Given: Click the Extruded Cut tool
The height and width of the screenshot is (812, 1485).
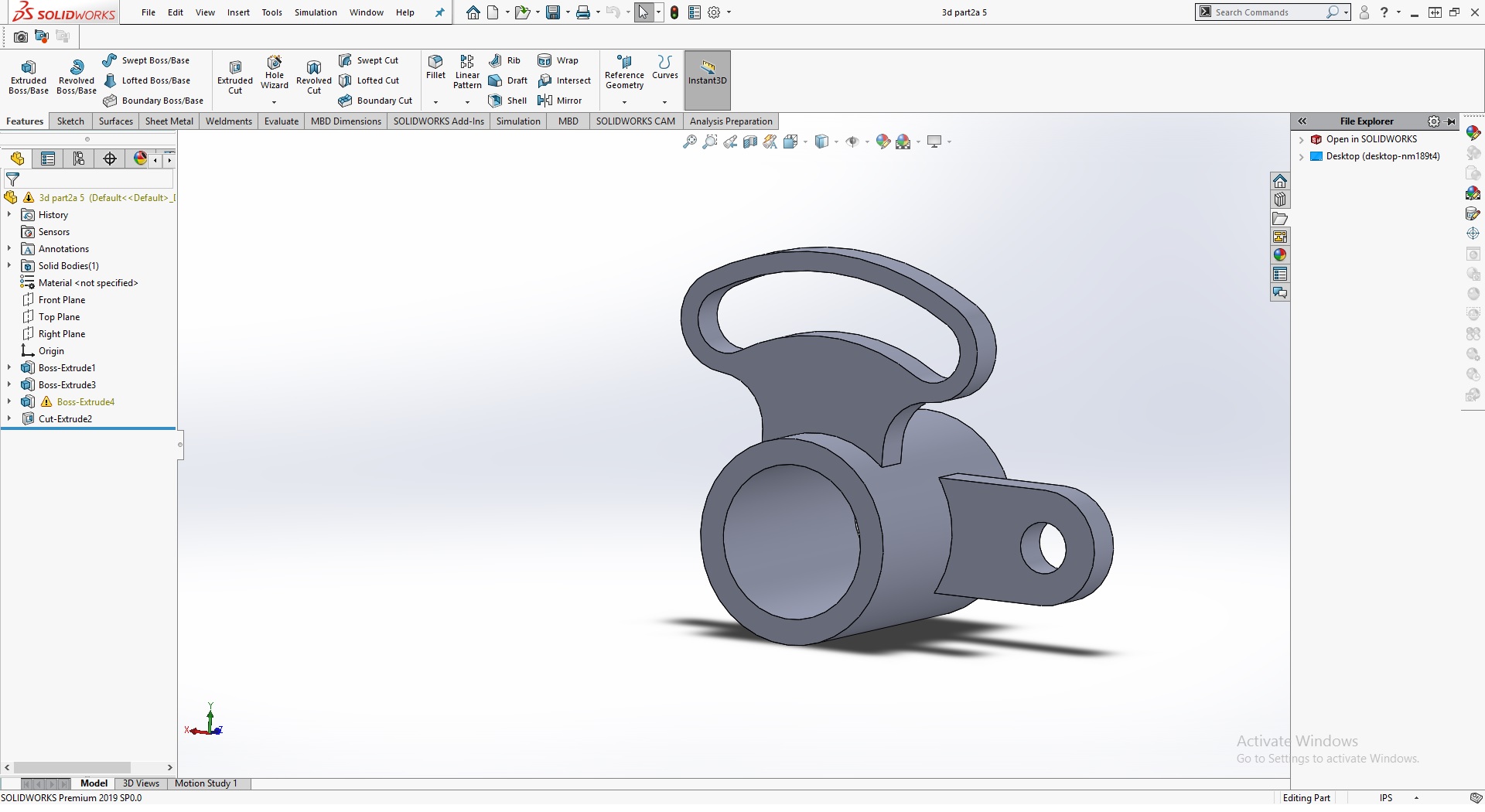Looking at the screenshot, I should 235,77.
